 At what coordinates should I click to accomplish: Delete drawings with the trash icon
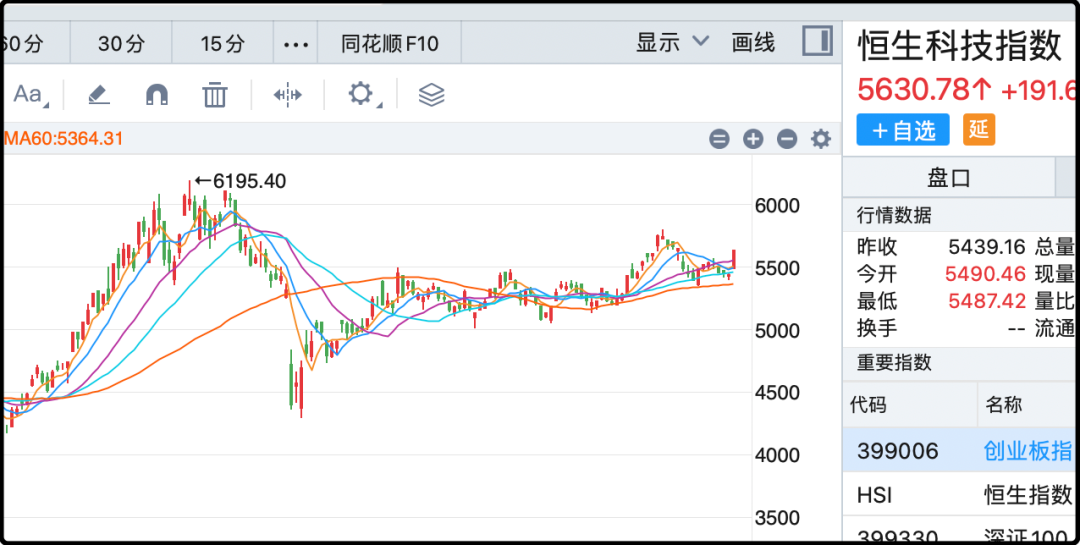(x=215, y=94)
